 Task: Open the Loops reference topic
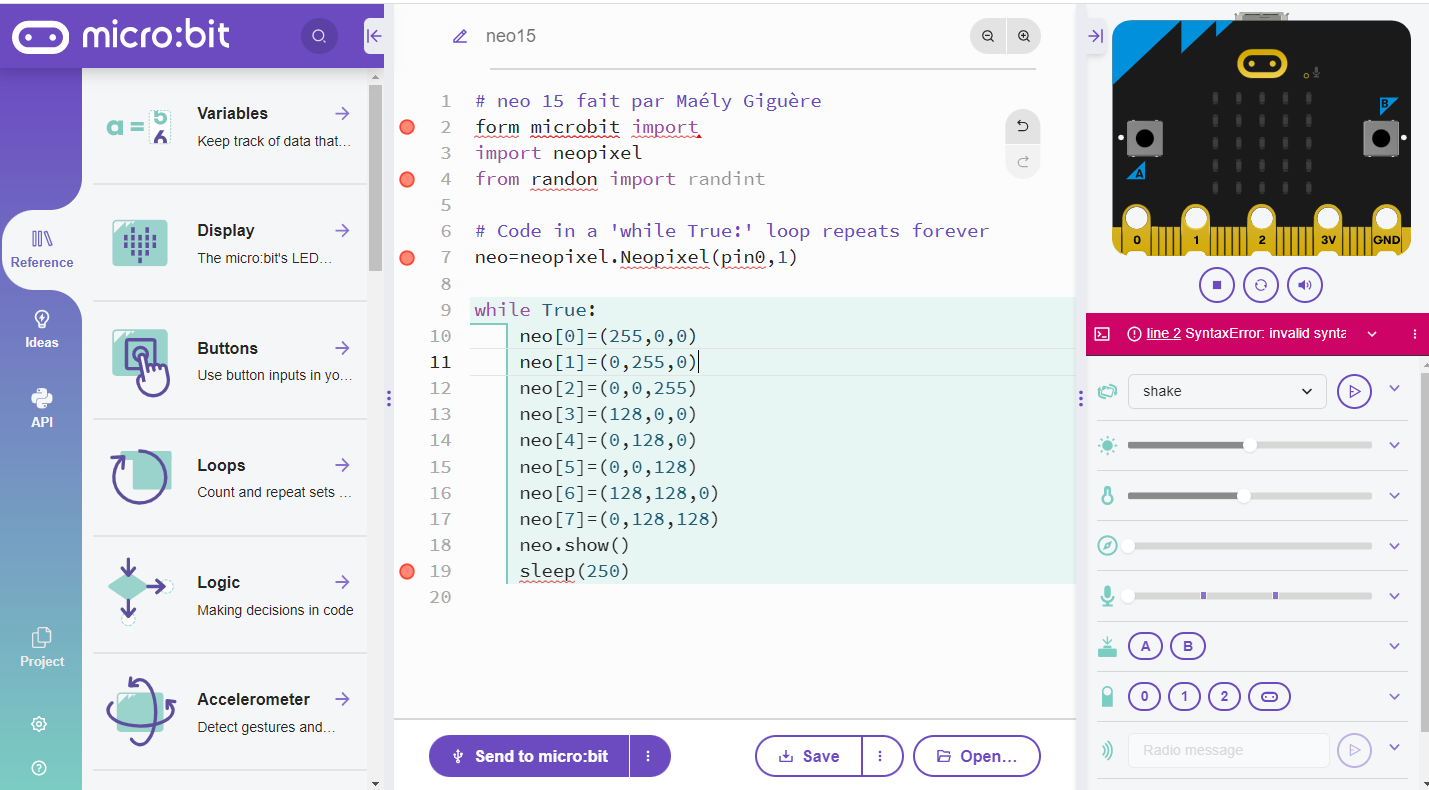pos(230,477)
